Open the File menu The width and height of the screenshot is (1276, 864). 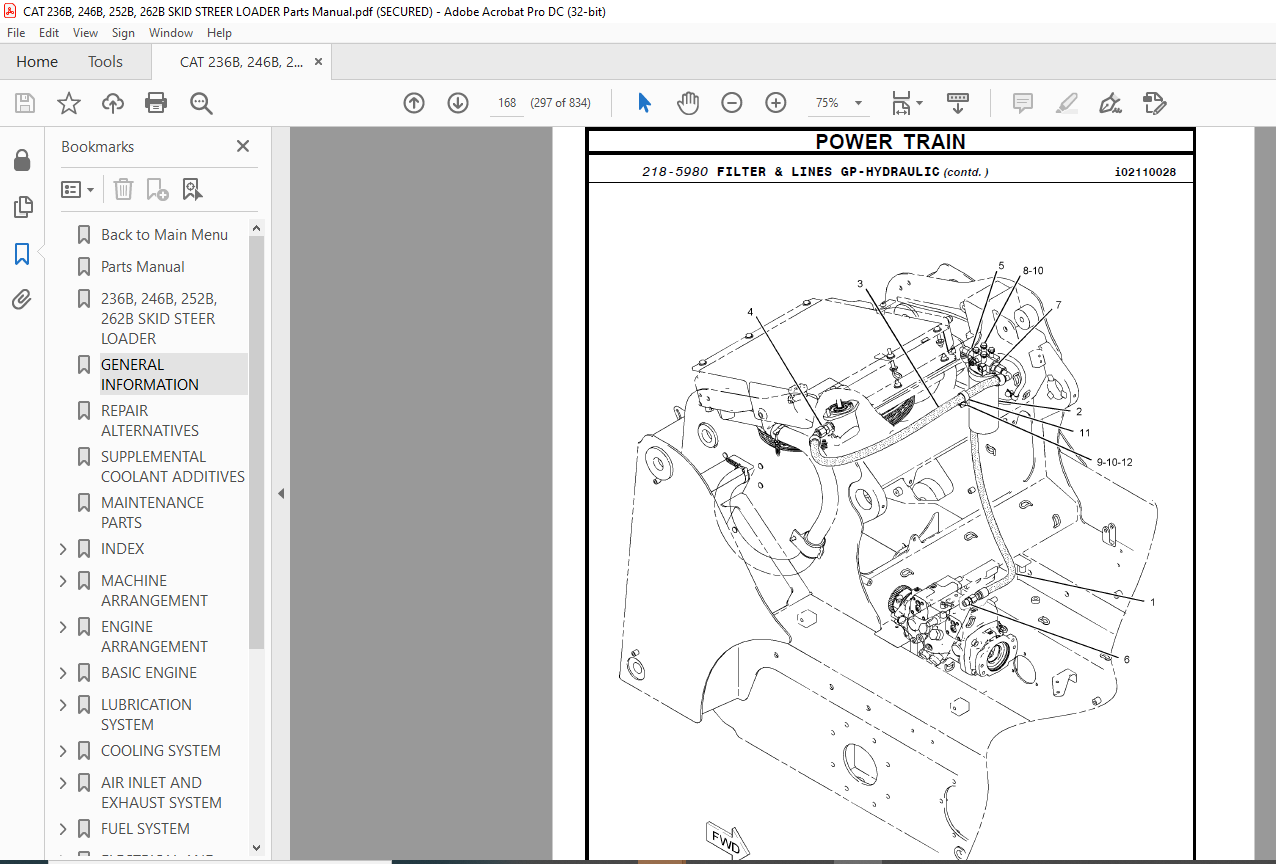click(x=16, y=33)
